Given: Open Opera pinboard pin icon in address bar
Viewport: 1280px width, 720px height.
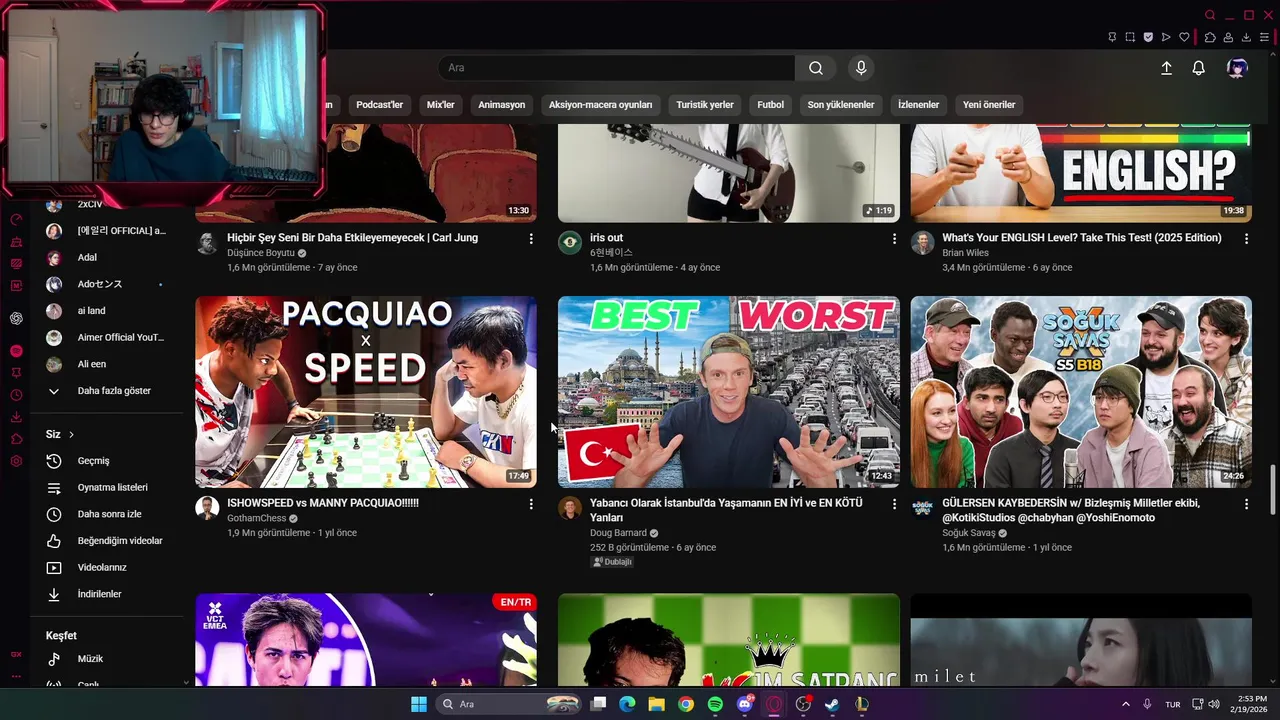Looking at the screenshot, I should (x=1112, y=37).
